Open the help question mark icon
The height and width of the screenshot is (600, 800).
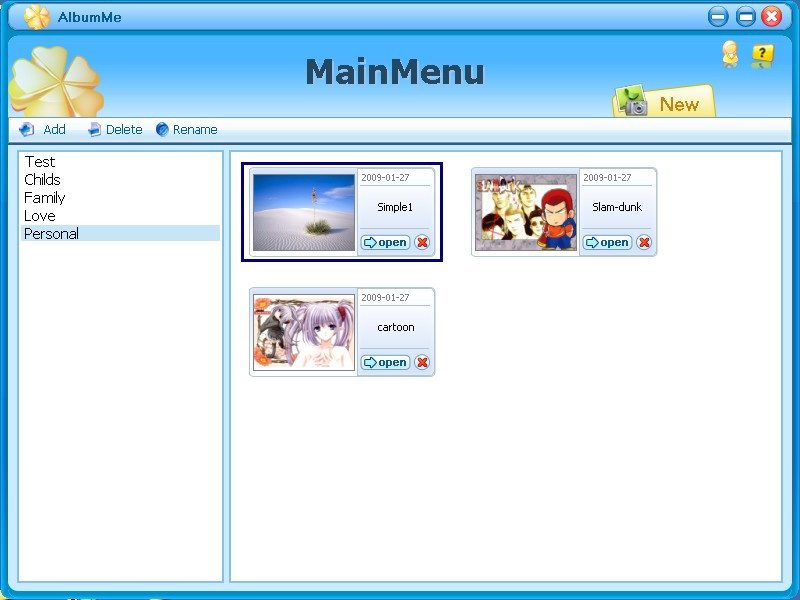762,55
